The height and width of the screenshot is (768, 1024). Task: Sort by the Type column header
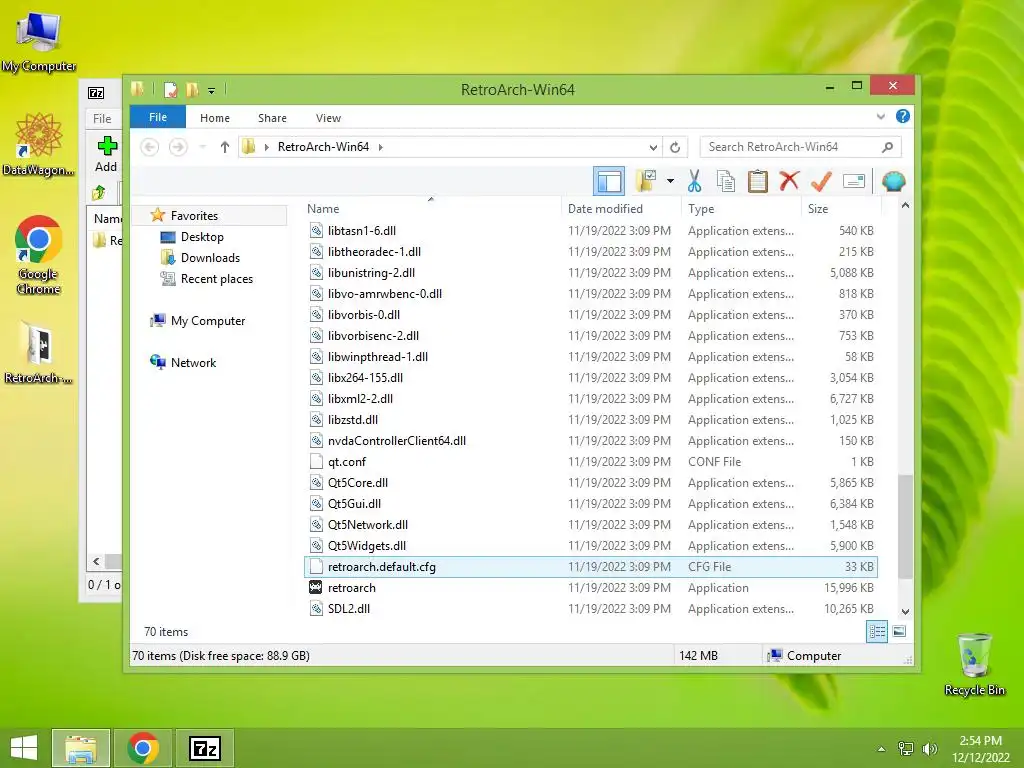[x=742, y=208]
